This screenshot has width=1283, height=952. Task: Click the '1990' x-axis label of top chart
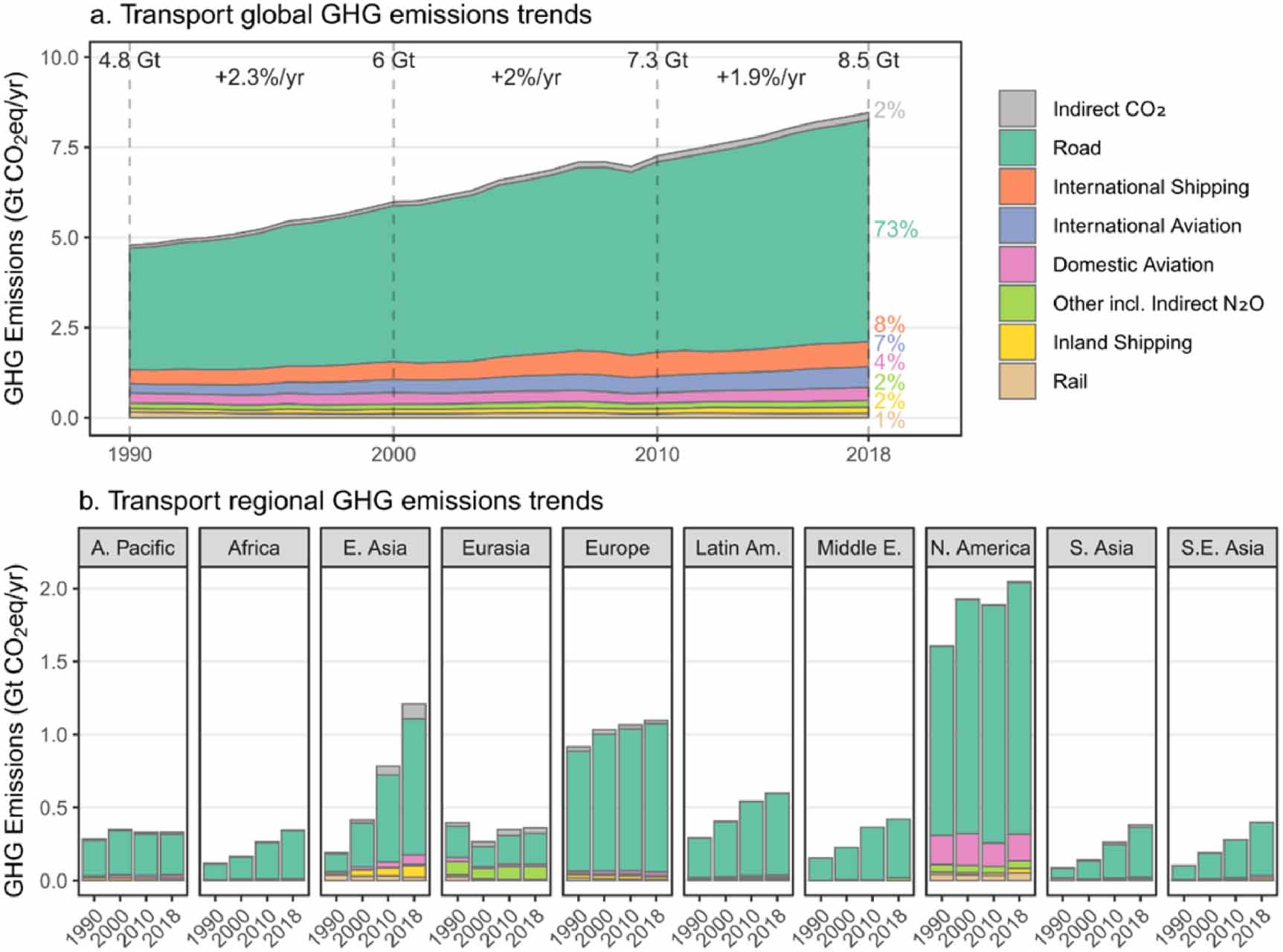coord(129,454)
